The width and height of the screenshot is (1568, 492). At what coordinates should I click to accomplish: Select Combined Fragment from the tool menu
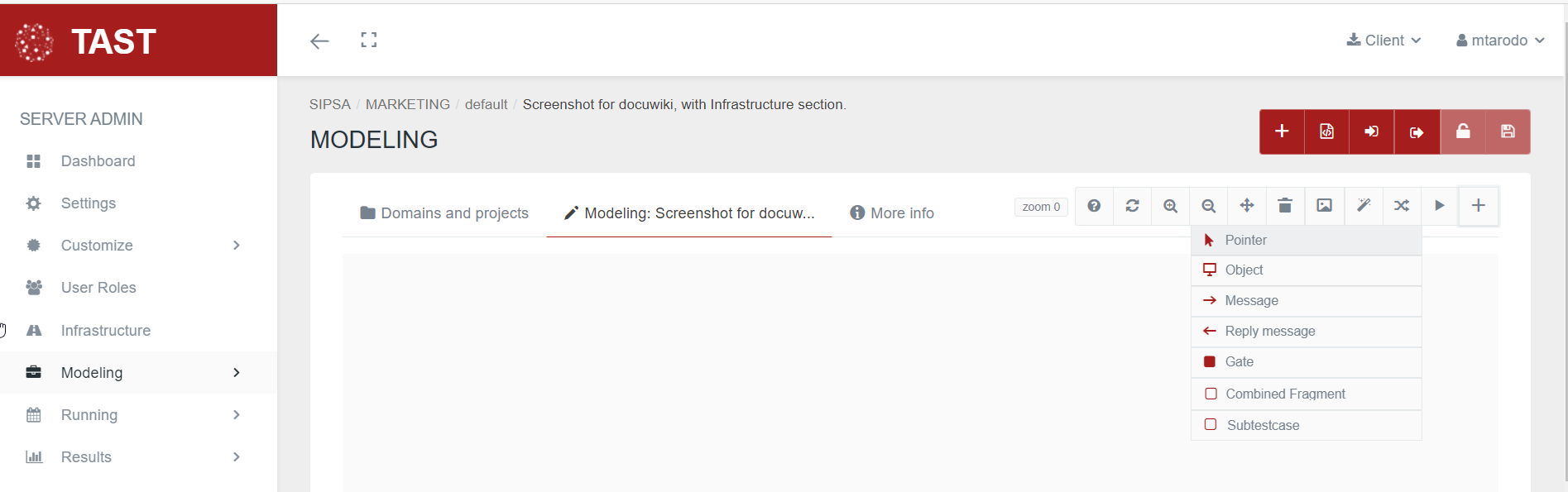coord(1285,394)
